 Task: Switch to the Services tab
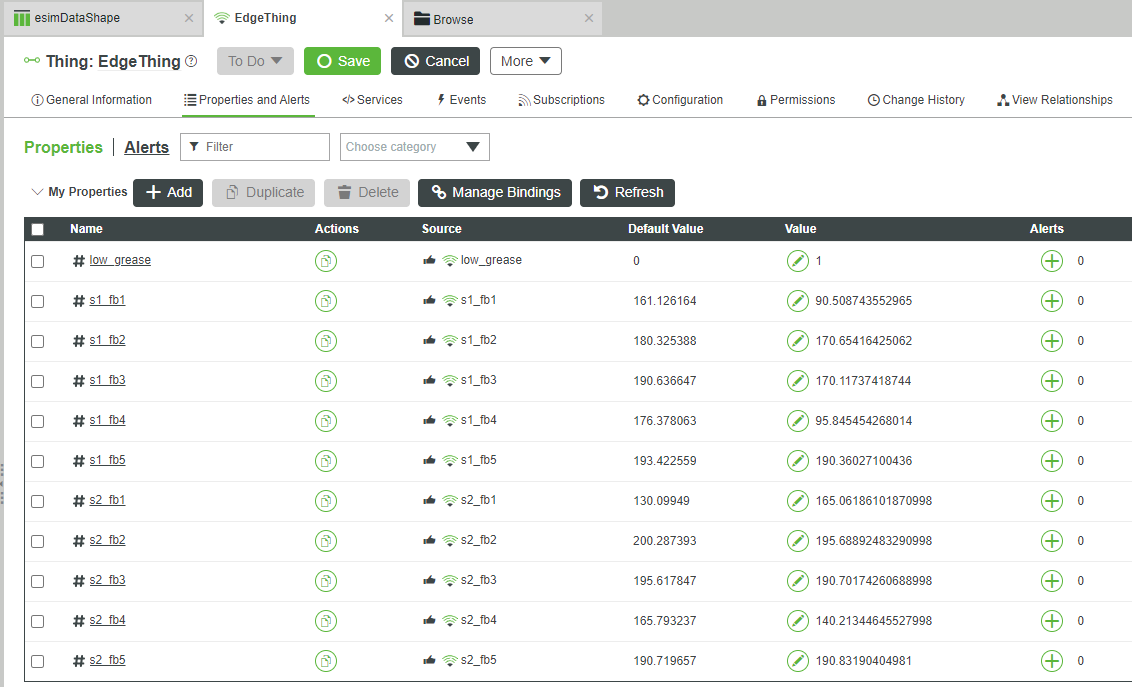point(372,99)
